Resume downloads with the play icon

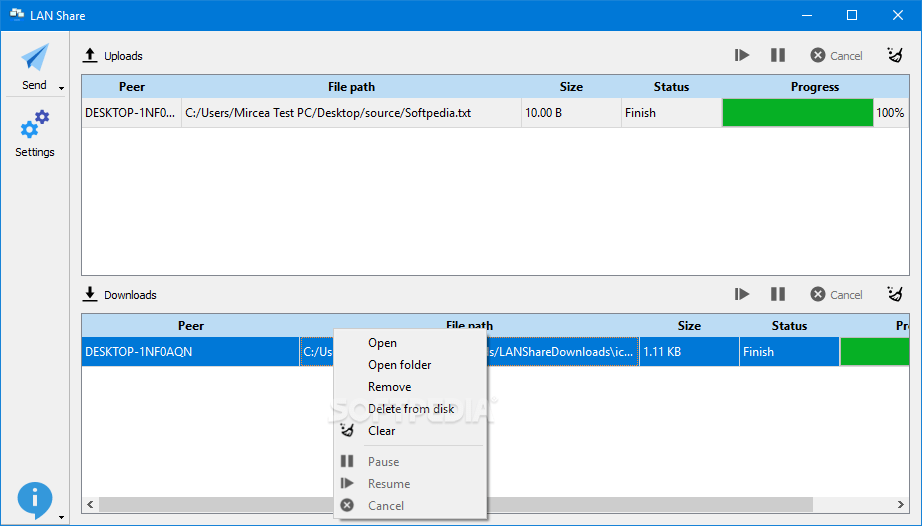[x=742, y=294]
